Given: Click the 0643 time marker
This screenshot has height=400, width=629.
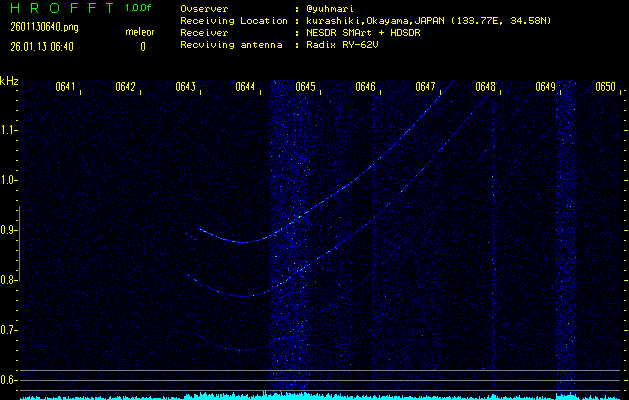Looking at the screenshot, I should 186,87.
